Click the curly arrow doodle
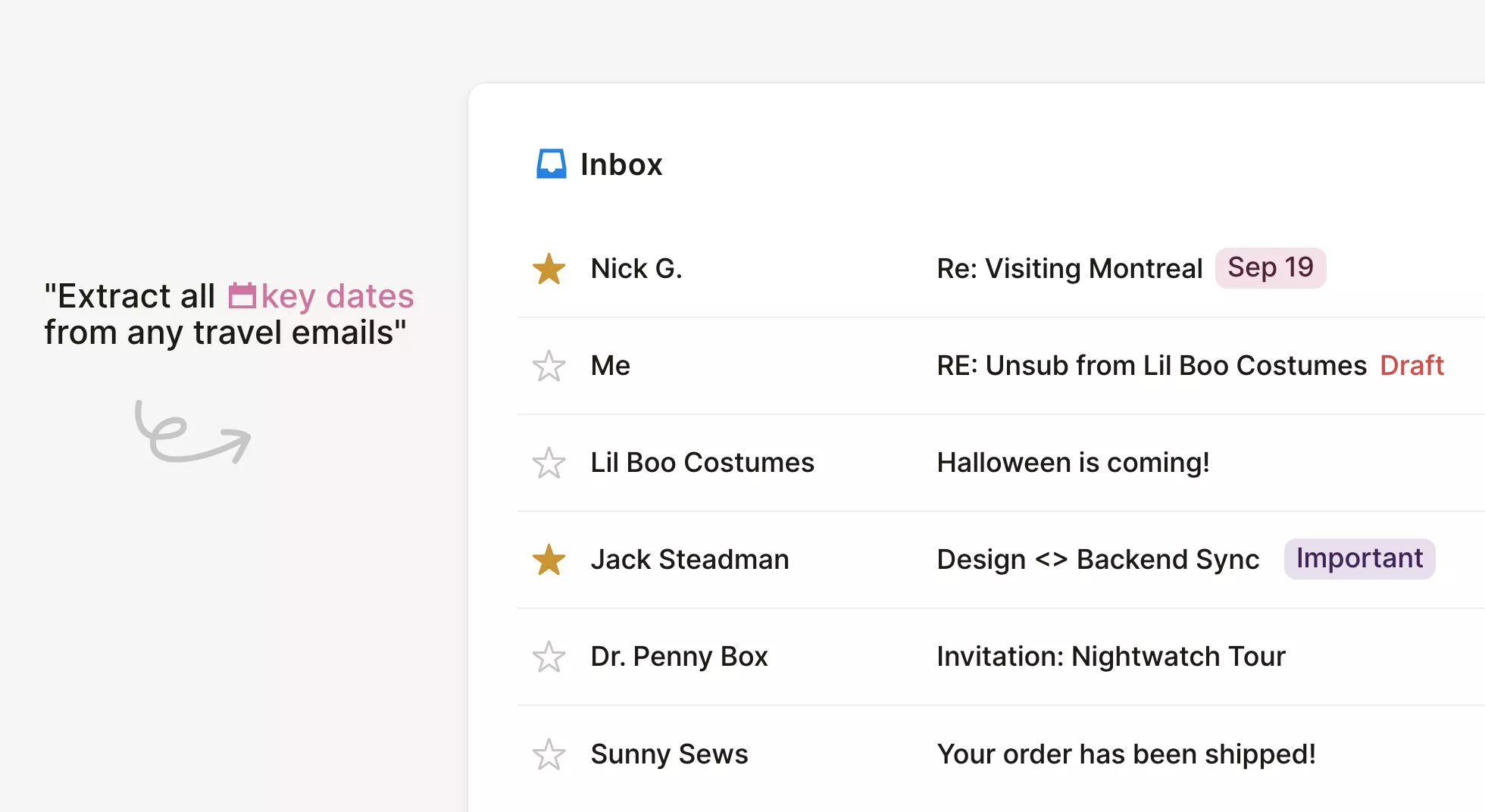This screenshot has height=812, width=1485. (192, 433)
